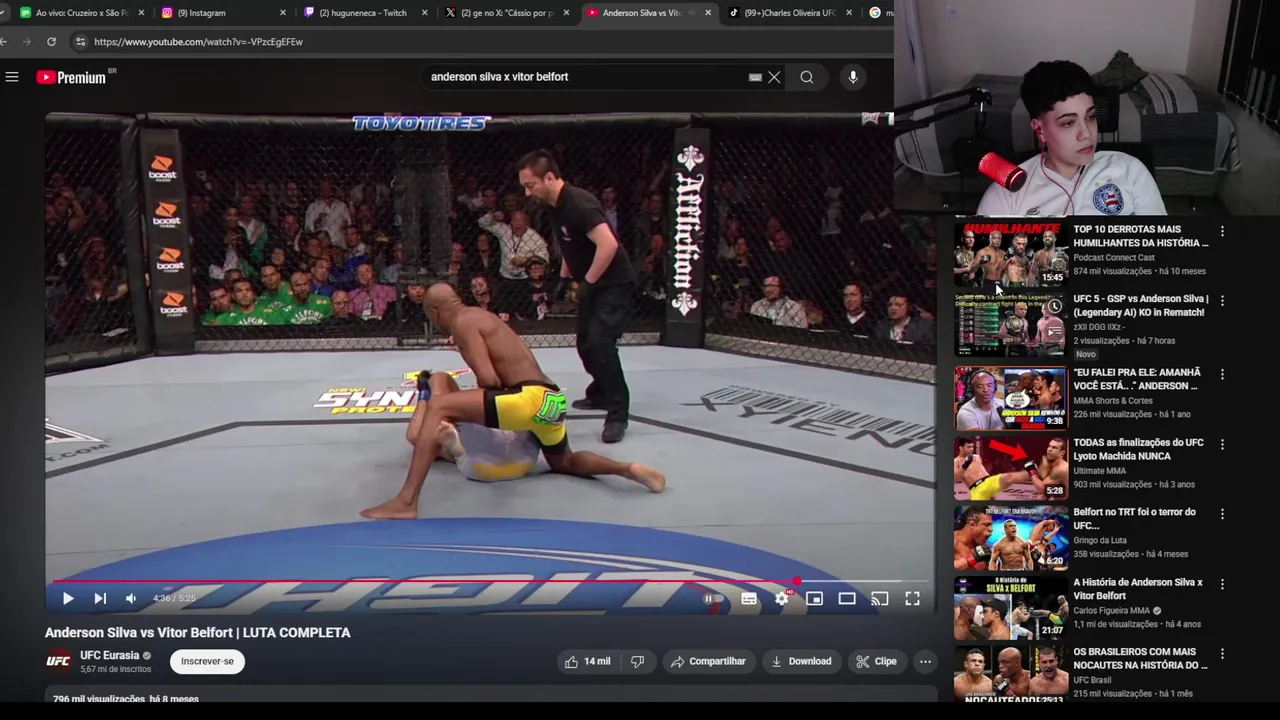Close the Instagram tab
Screen dimensions: 1280x720
click(283, 13)
